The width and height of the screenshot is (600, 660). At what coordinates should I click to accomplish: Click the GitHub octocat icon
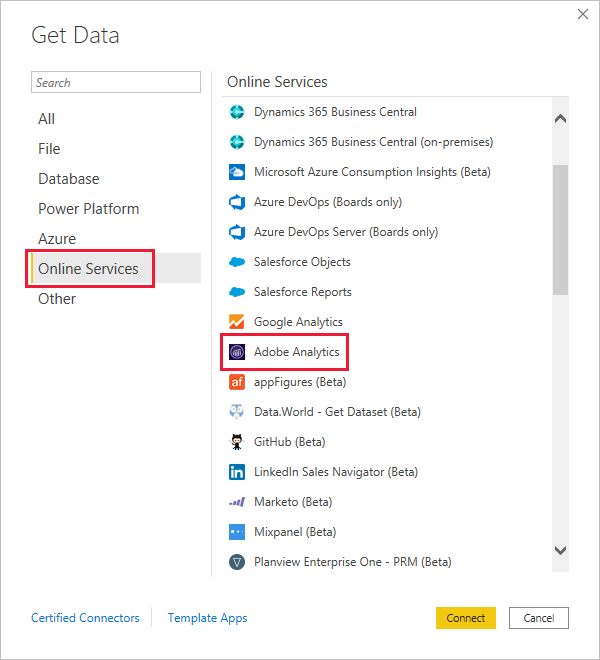tap(237, 442)
